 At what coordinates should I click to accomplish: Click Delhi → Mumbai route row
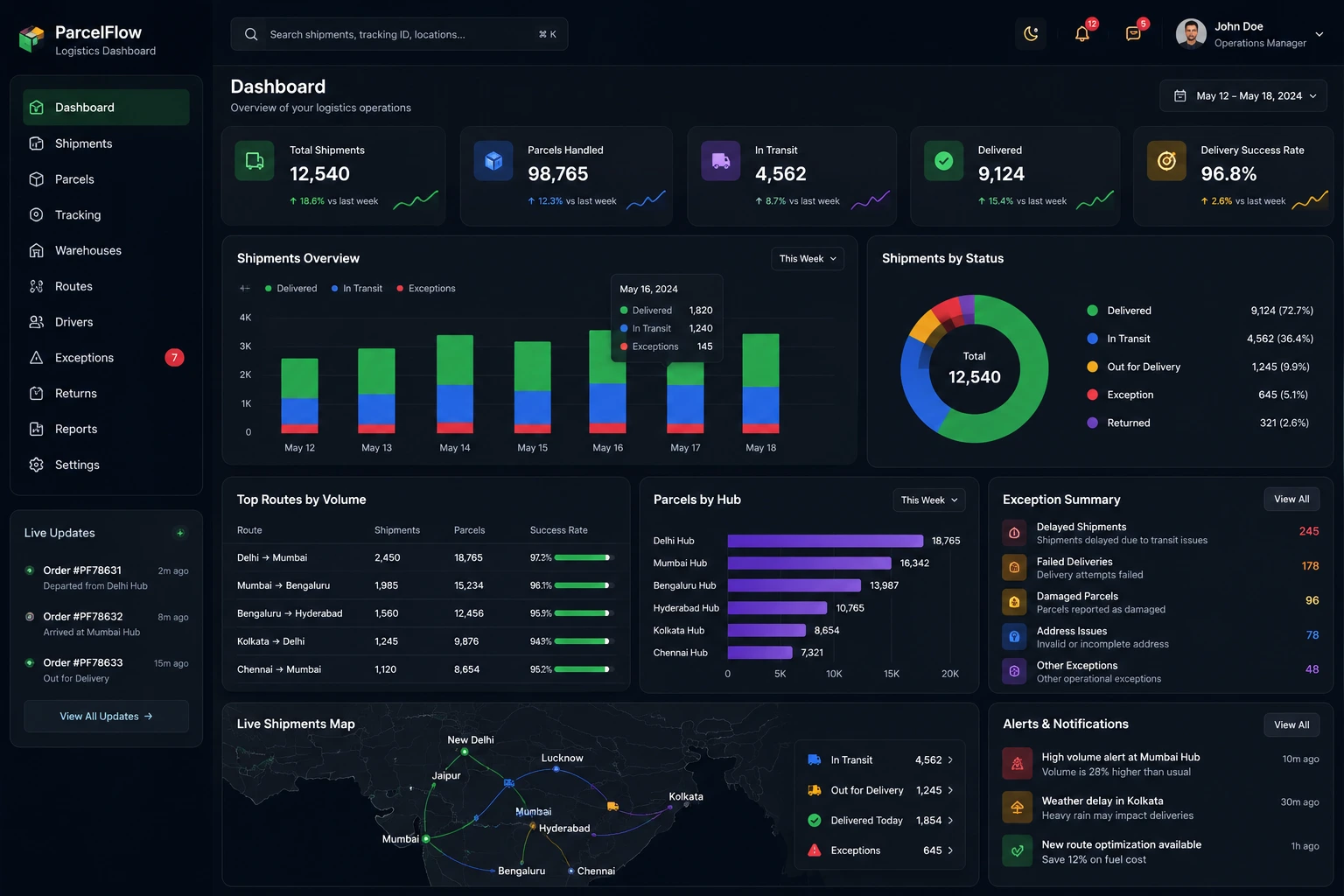(425, 558)
